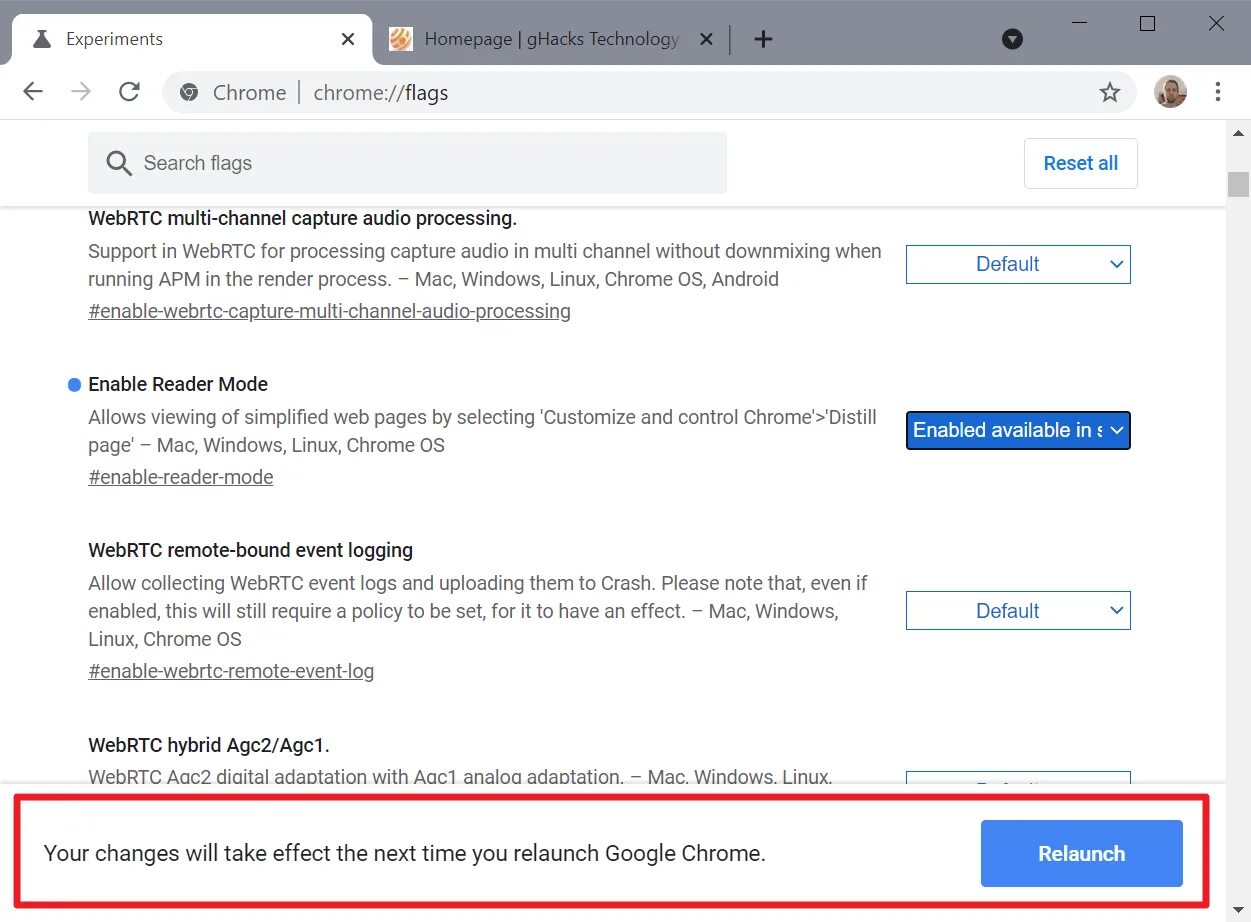
Task: Close the Experiments tab
Action: point(348,39)
